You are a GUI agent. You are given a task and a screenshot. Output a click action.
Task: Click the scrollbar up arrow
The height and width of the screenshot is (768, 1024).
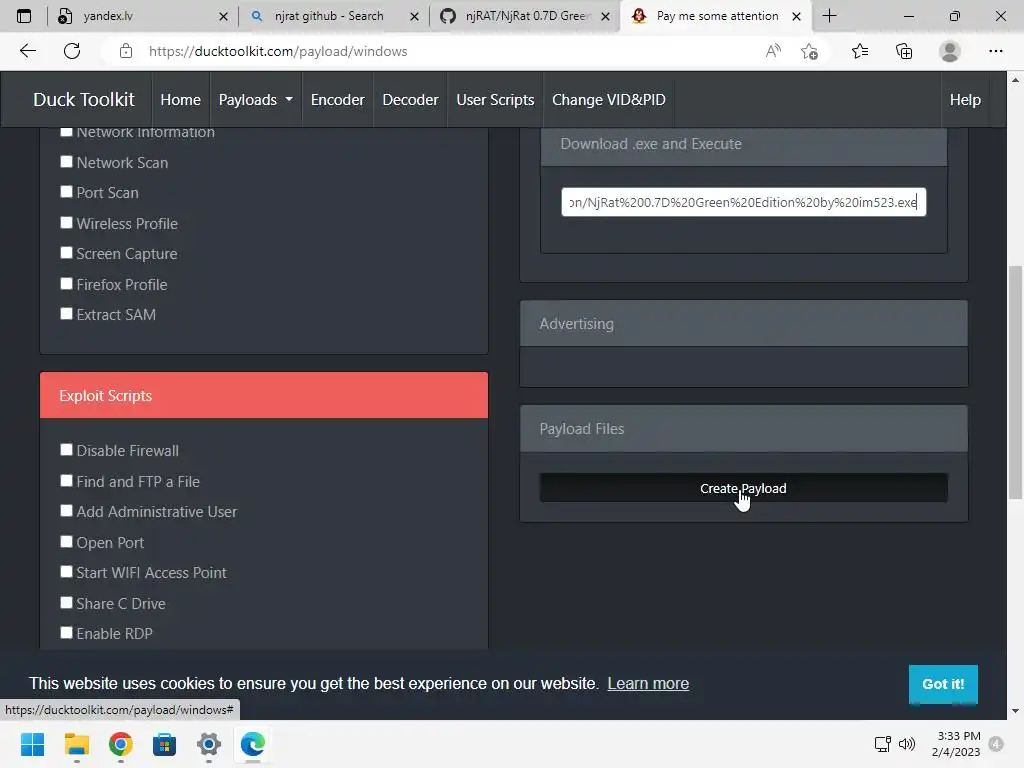1015,80
